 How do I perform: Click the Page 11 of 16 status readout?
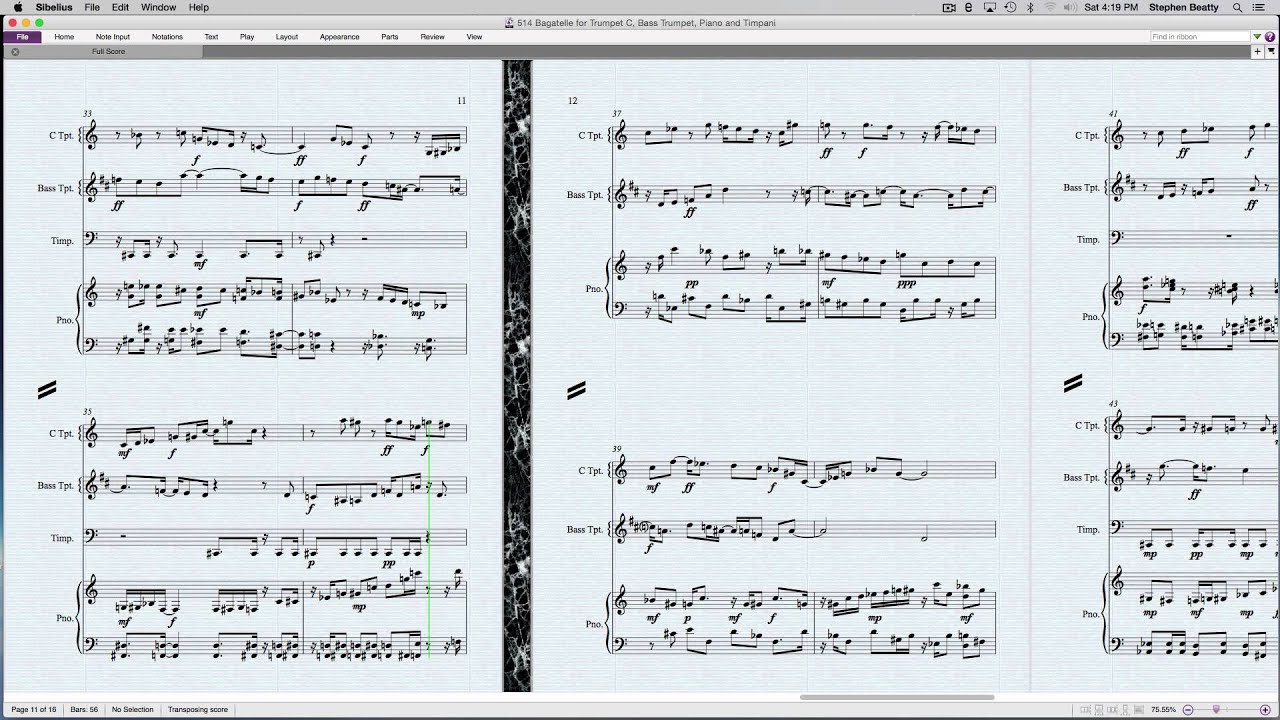click(32, 709)
